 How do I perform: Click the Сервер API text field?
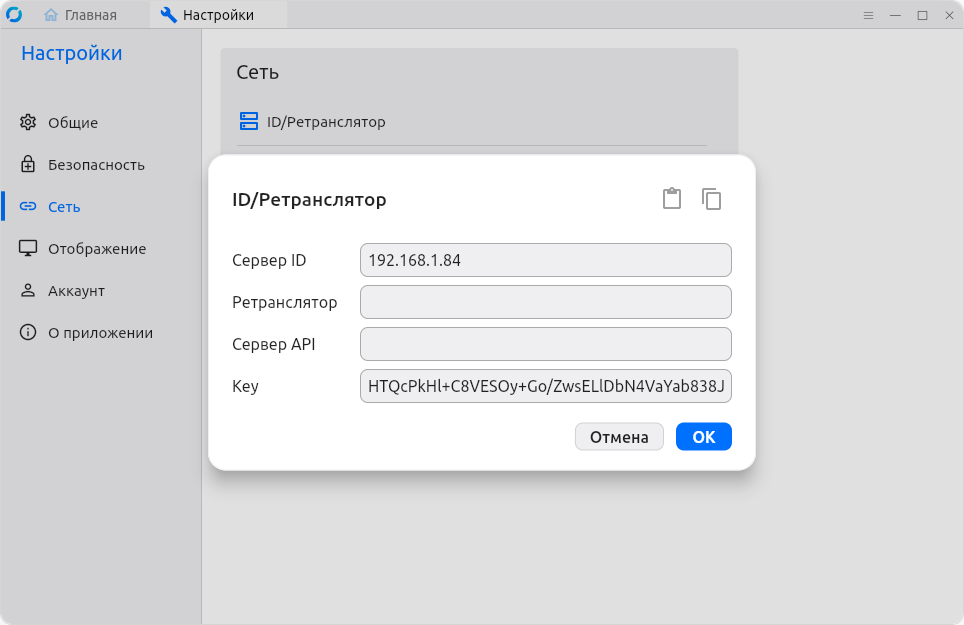545,344
